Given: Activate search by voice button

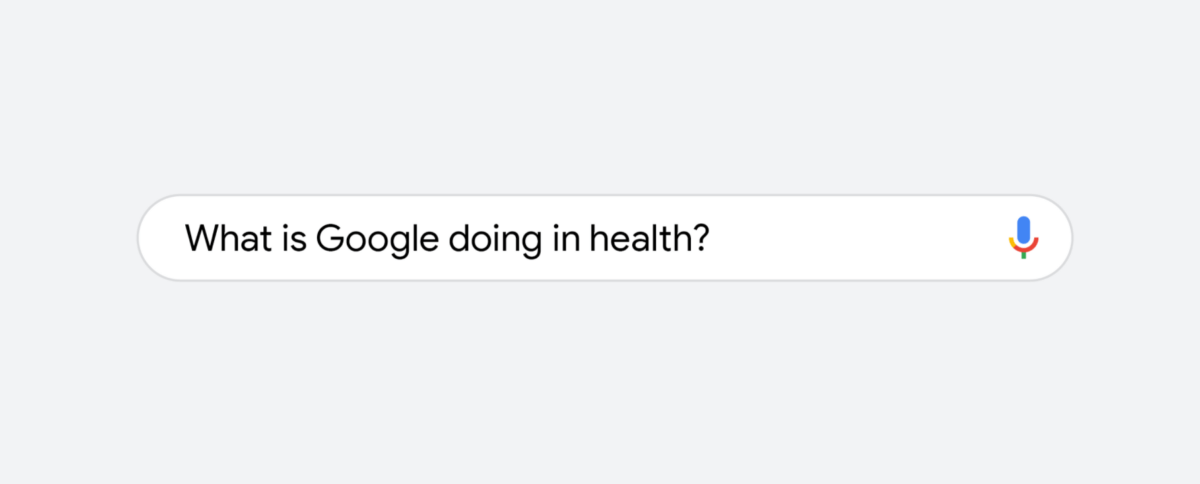Looking at the screenshot, I should click(x=1023, y=238).
